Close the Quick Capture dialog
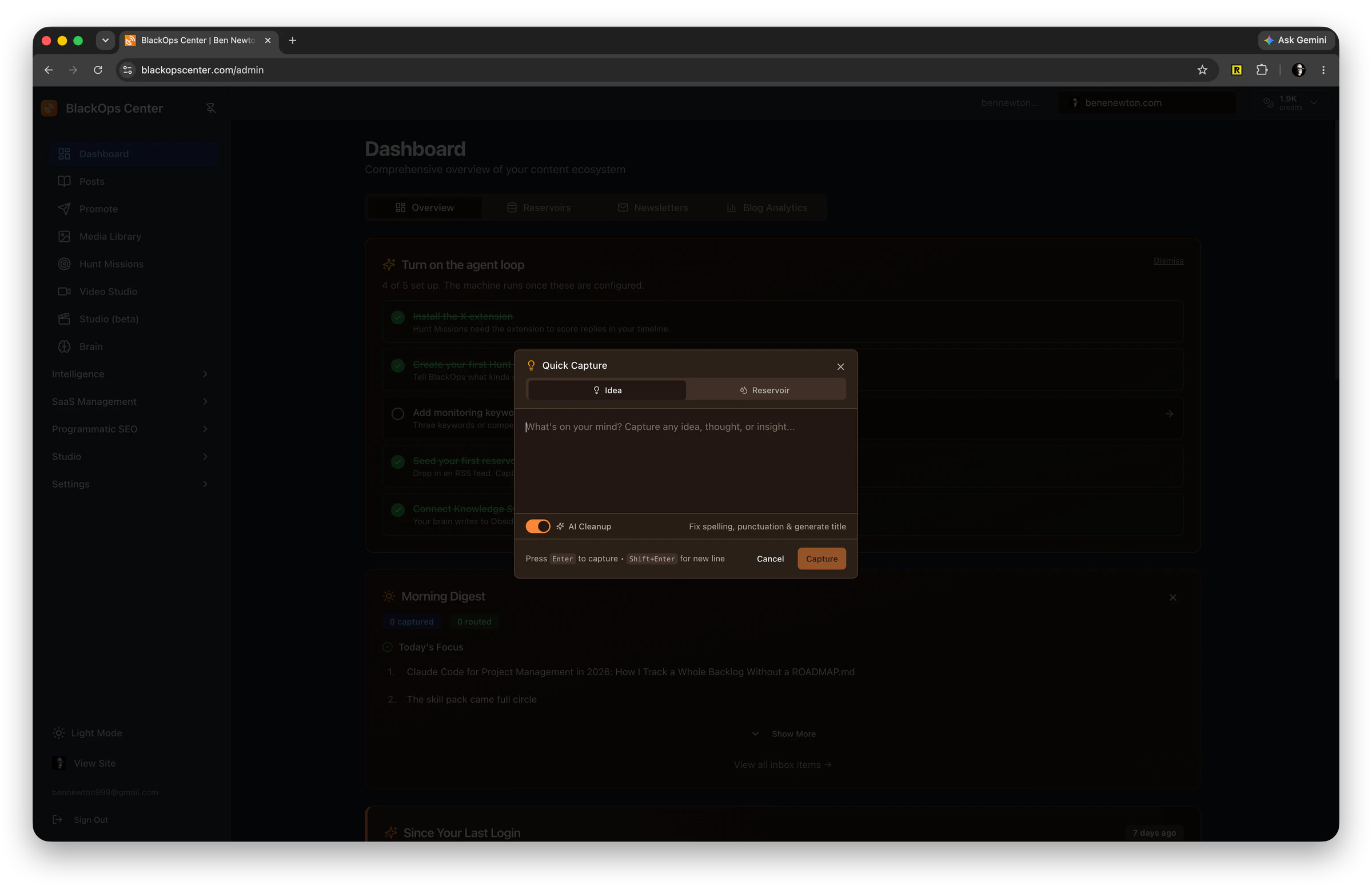Viewport: 1372px width, 893px height. point(840,366)
